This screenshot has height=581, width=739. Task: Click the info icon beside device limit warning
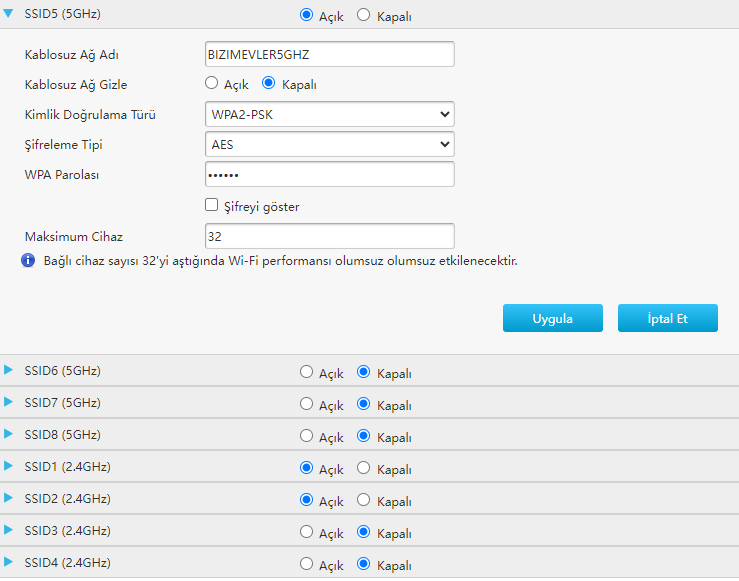tap(28, 261)
